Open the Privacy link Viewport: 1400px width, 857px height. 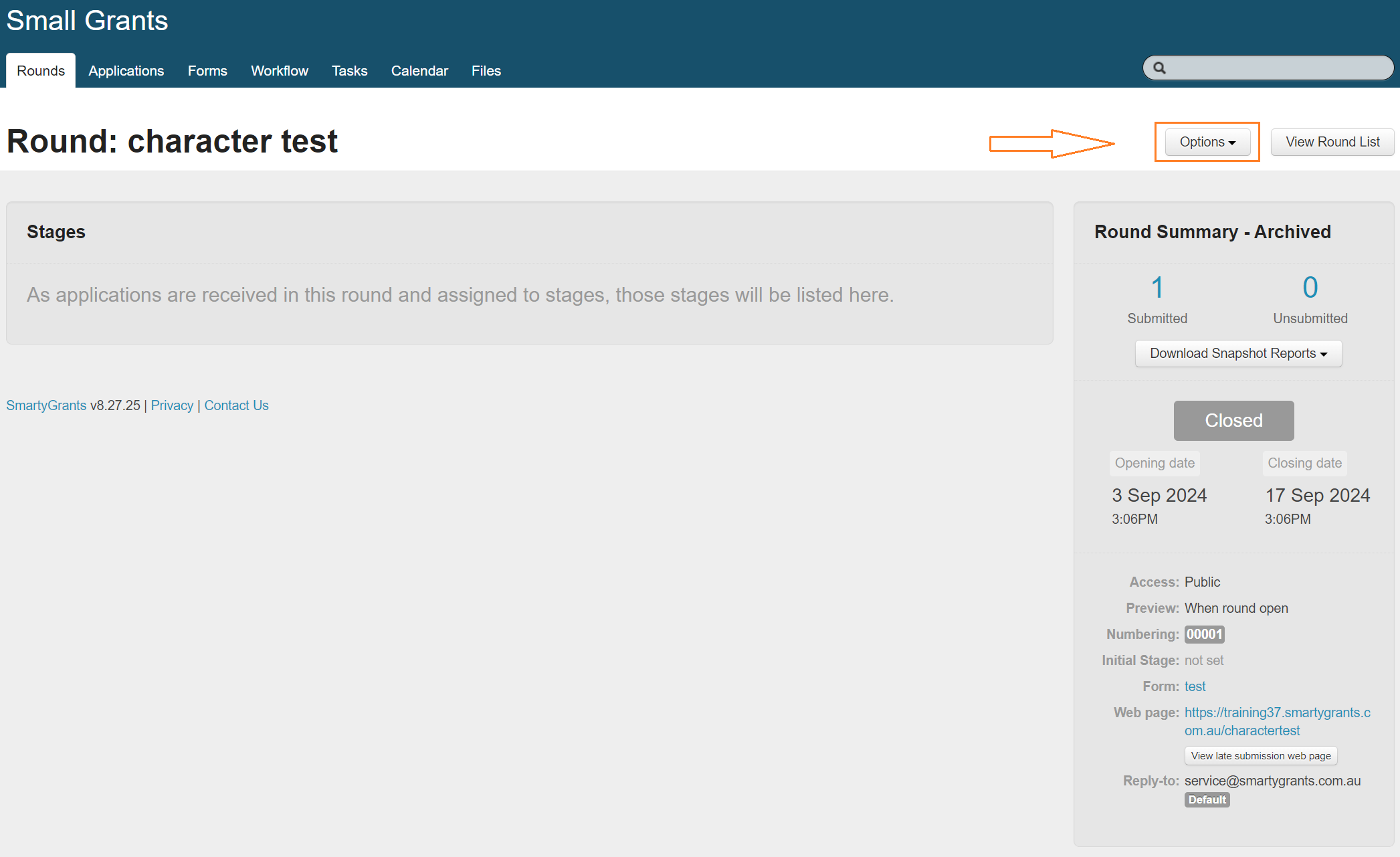click(172, 405)
